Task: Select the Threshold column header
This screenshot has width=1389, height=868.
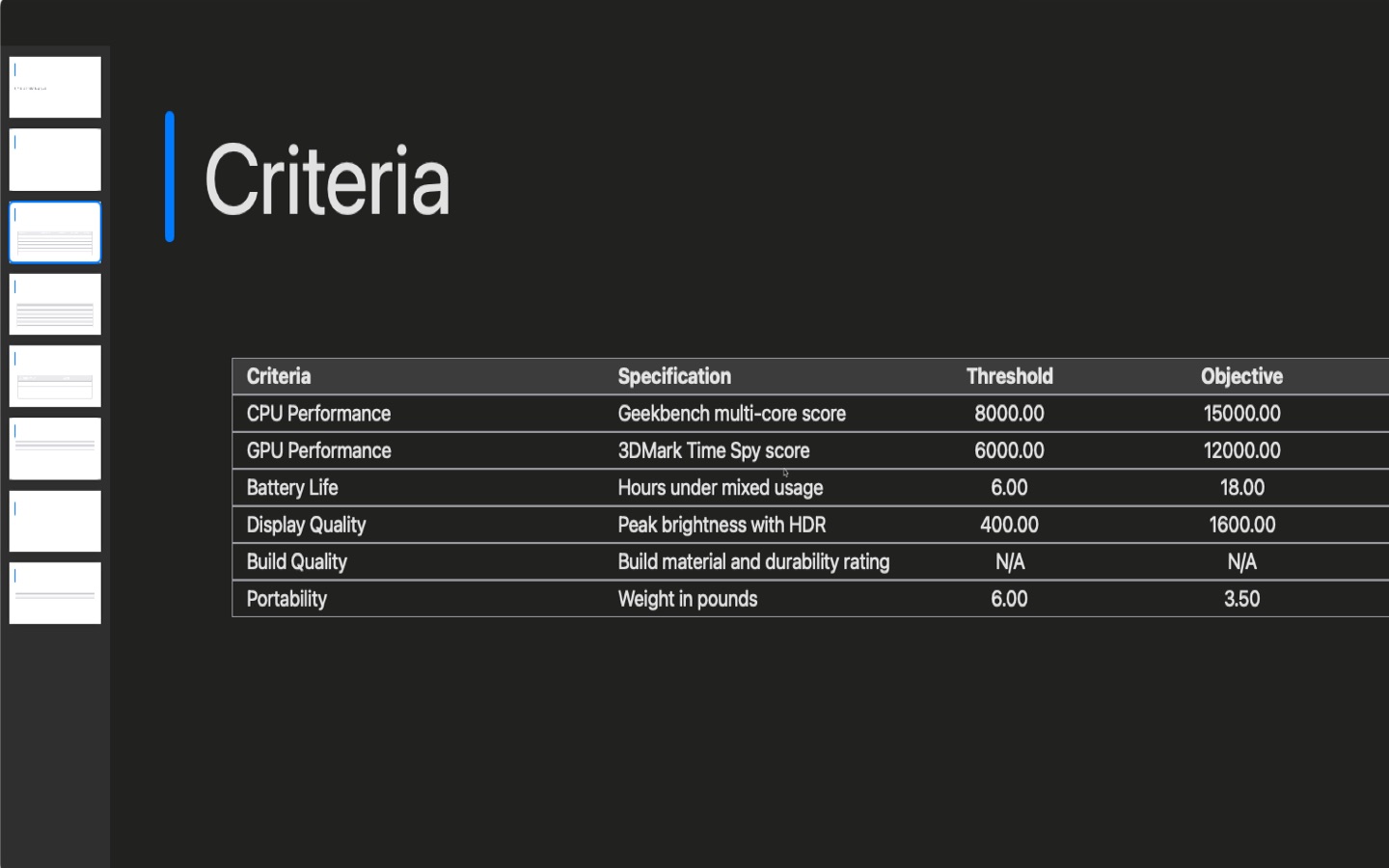Action: click(x=1009, y=376)
